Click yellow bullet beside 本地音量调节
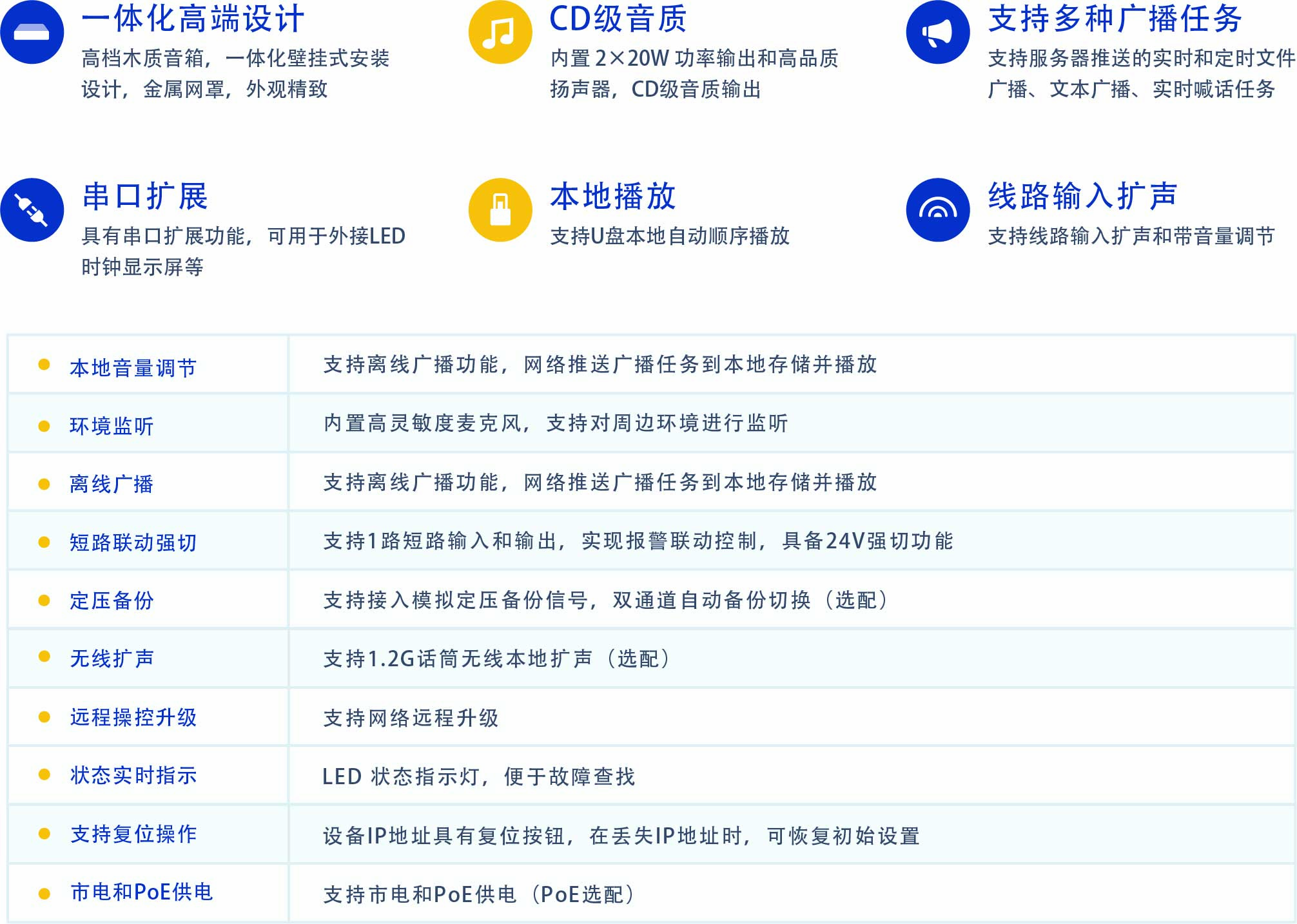The image size is (1297, 924). click(44, 365)
